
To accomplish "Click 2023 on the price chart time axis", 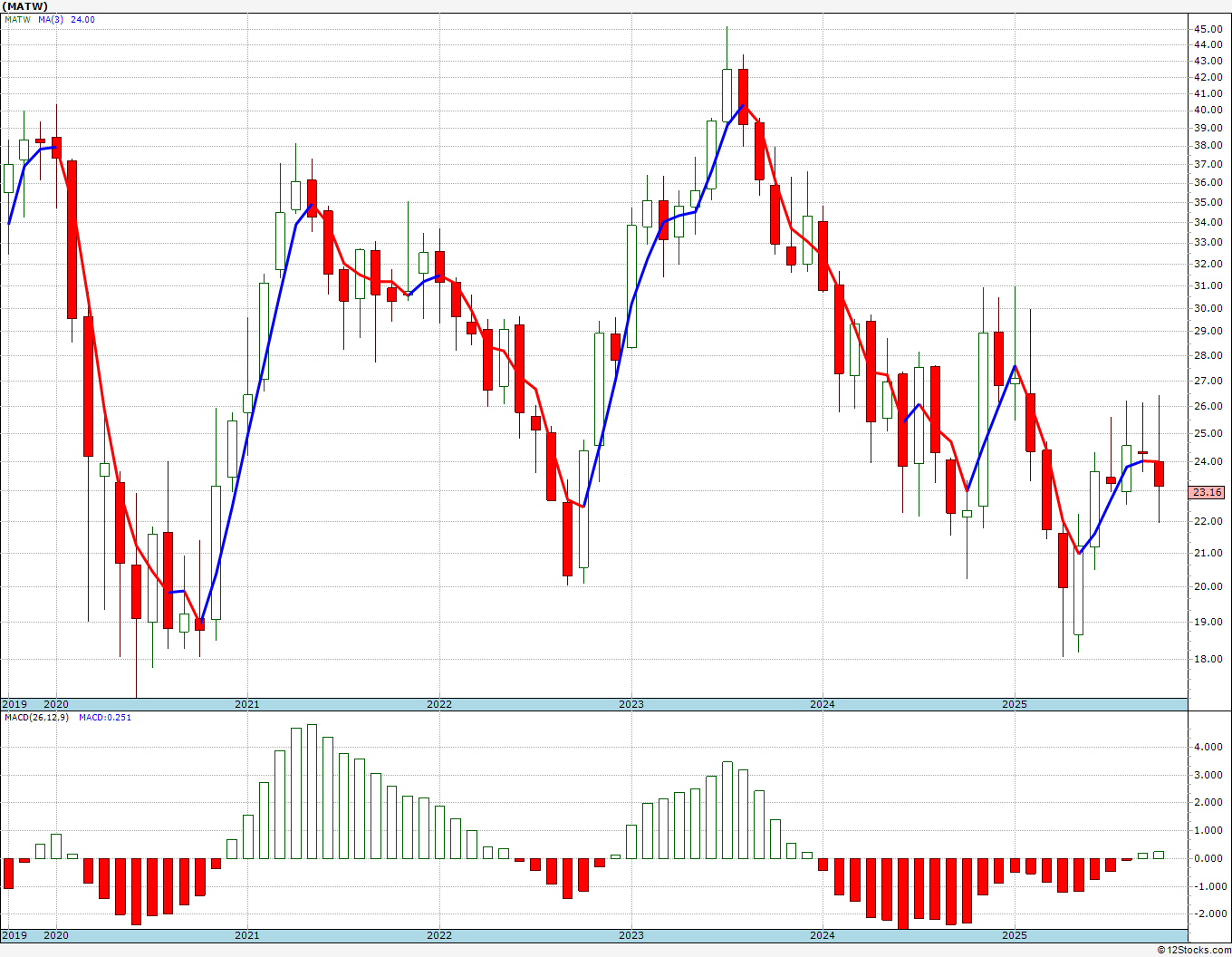I will click(x=631, y=704).
